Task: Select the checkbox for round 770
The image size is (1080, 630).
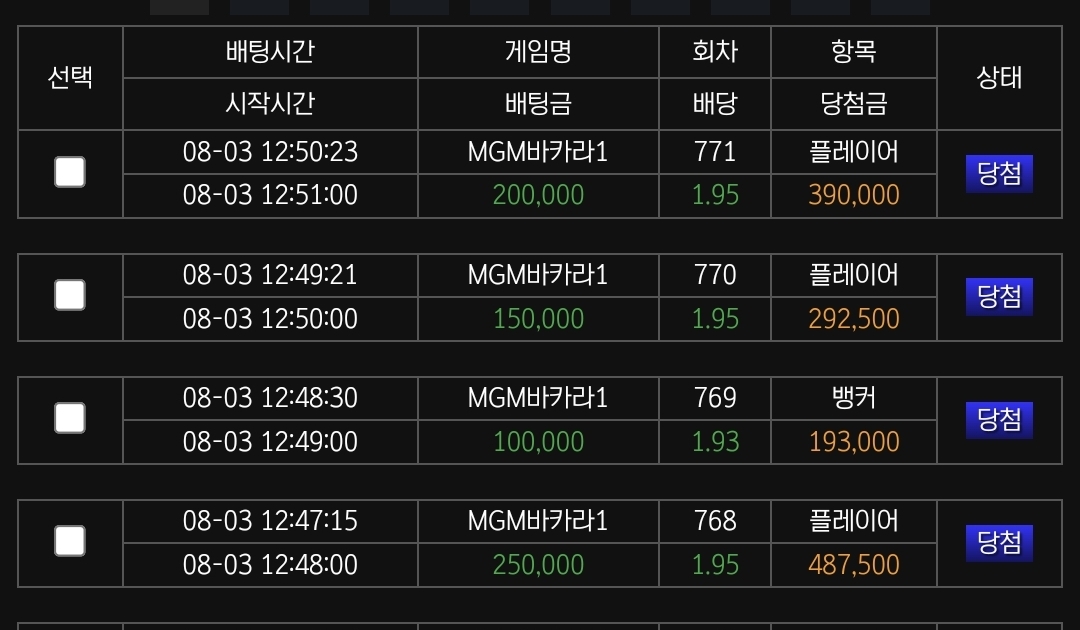Action: point(70,295)
